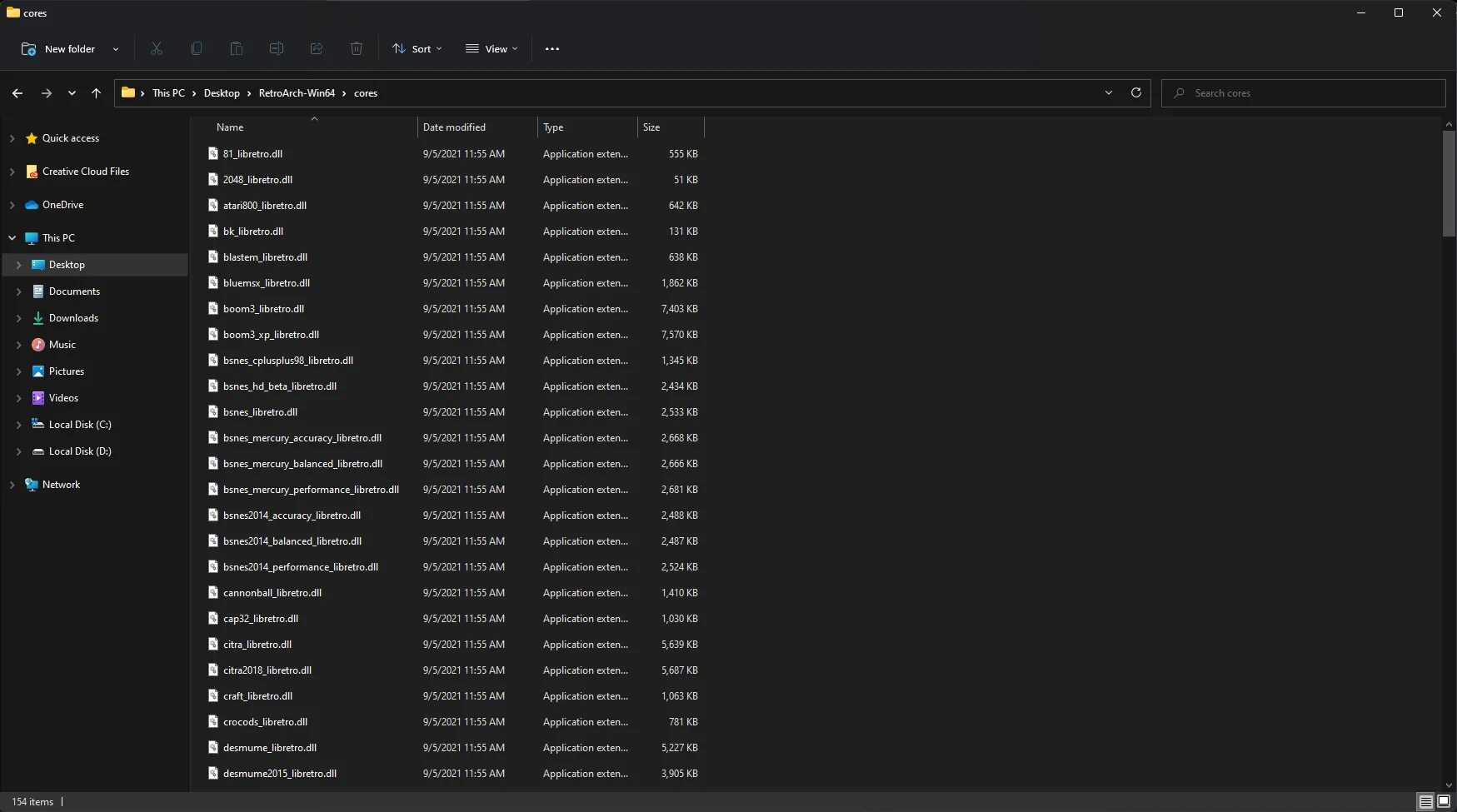Expand the Quick access tree node
Screen dimensions: 1457x812
(12, 138)
